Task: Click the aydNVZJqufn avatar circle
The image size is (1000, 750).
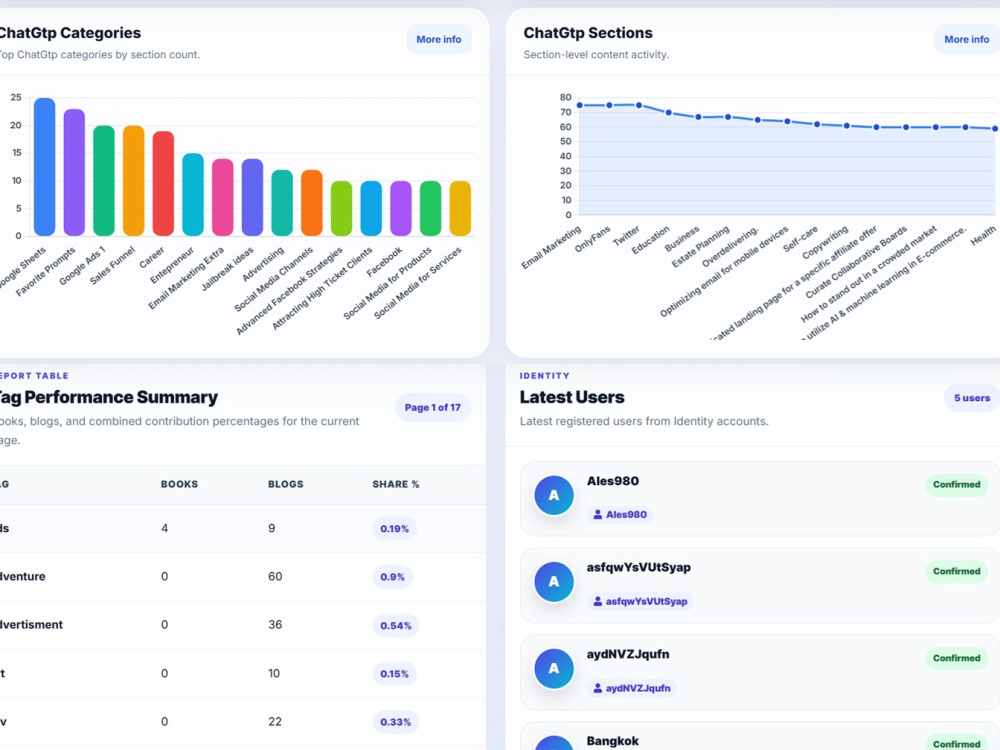Action: [x=554, y=668]
